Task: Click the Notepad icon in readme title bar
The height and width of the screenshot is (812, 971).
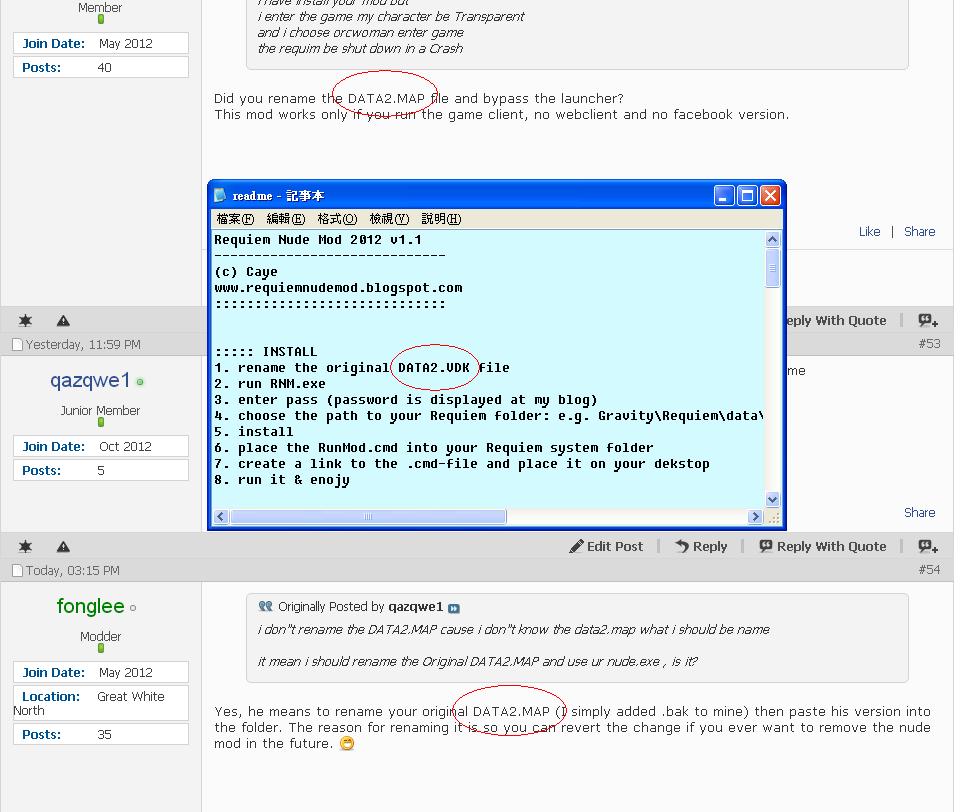Action: tap(221, 196)
